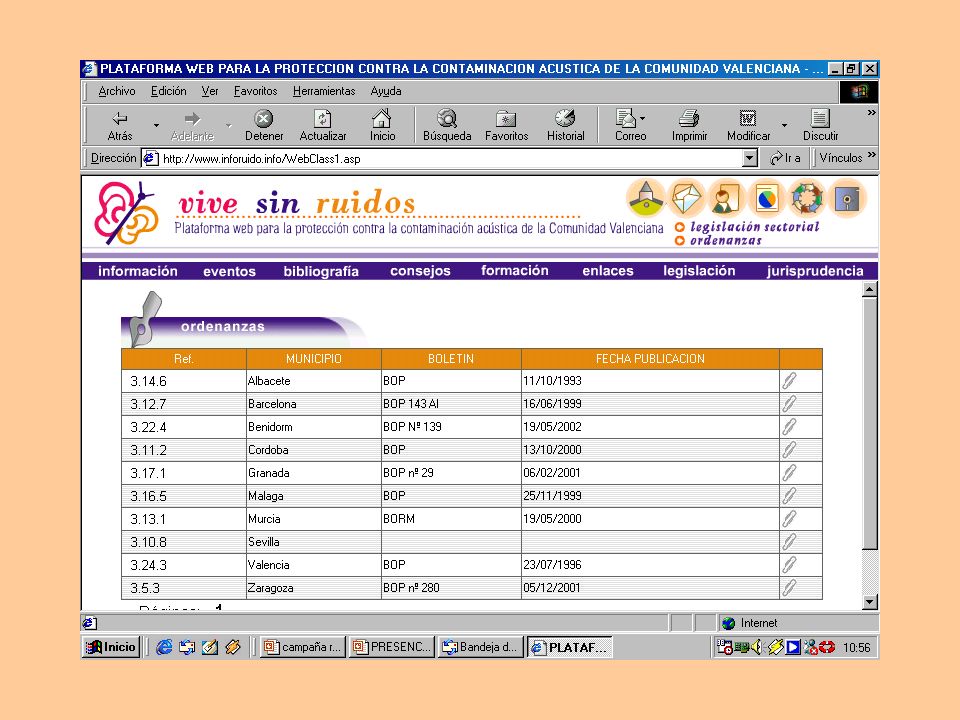Click the circular arrows icon in header

point(807,198)
